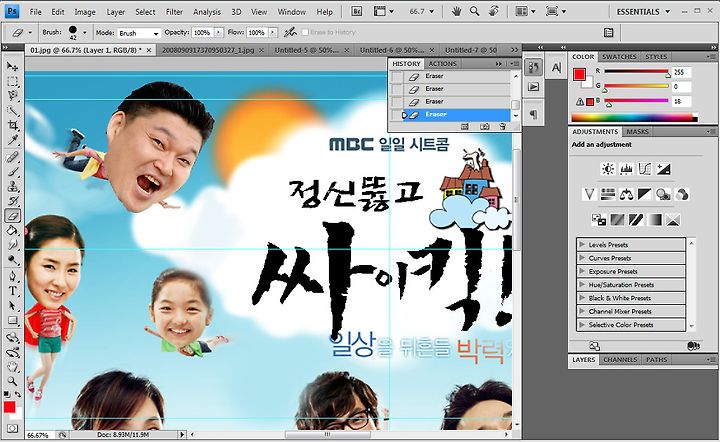Select the Hand tool in toolbox
Image resolution: width=720 pixels, height=442 pixels.
point(12,367)
